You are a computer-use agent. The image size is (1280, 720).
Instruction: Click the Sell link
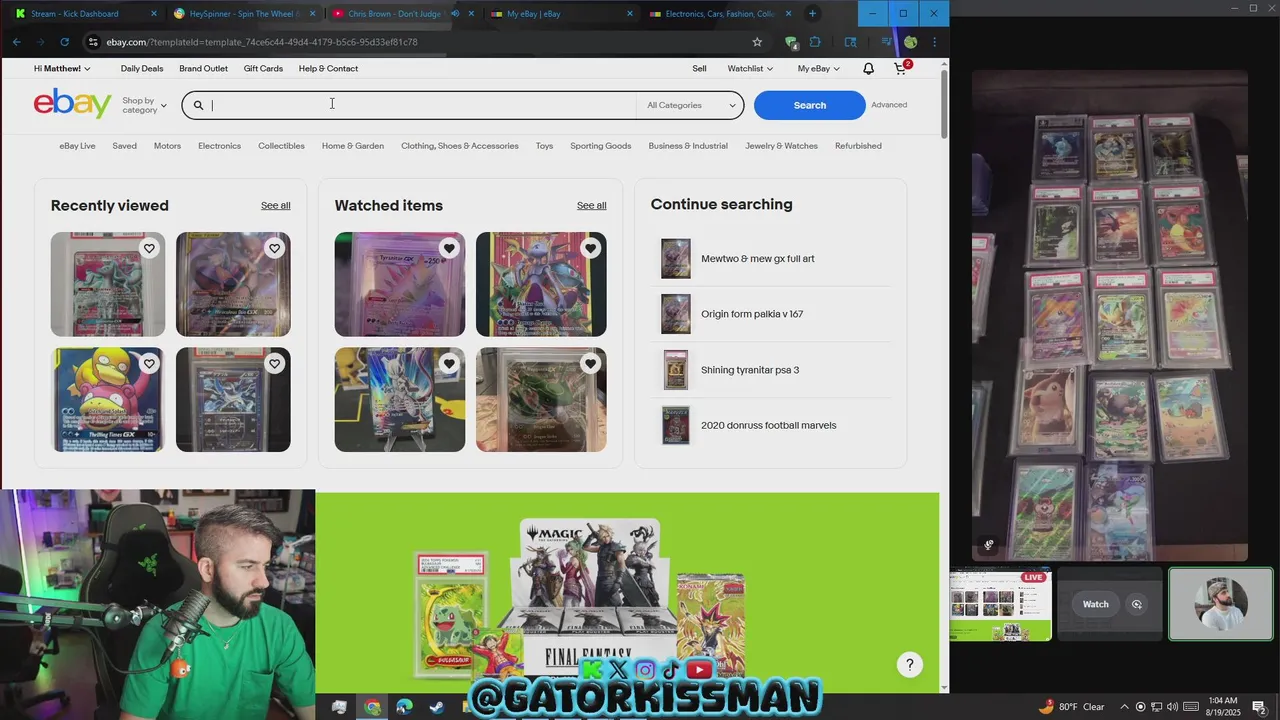pos(699,69)
